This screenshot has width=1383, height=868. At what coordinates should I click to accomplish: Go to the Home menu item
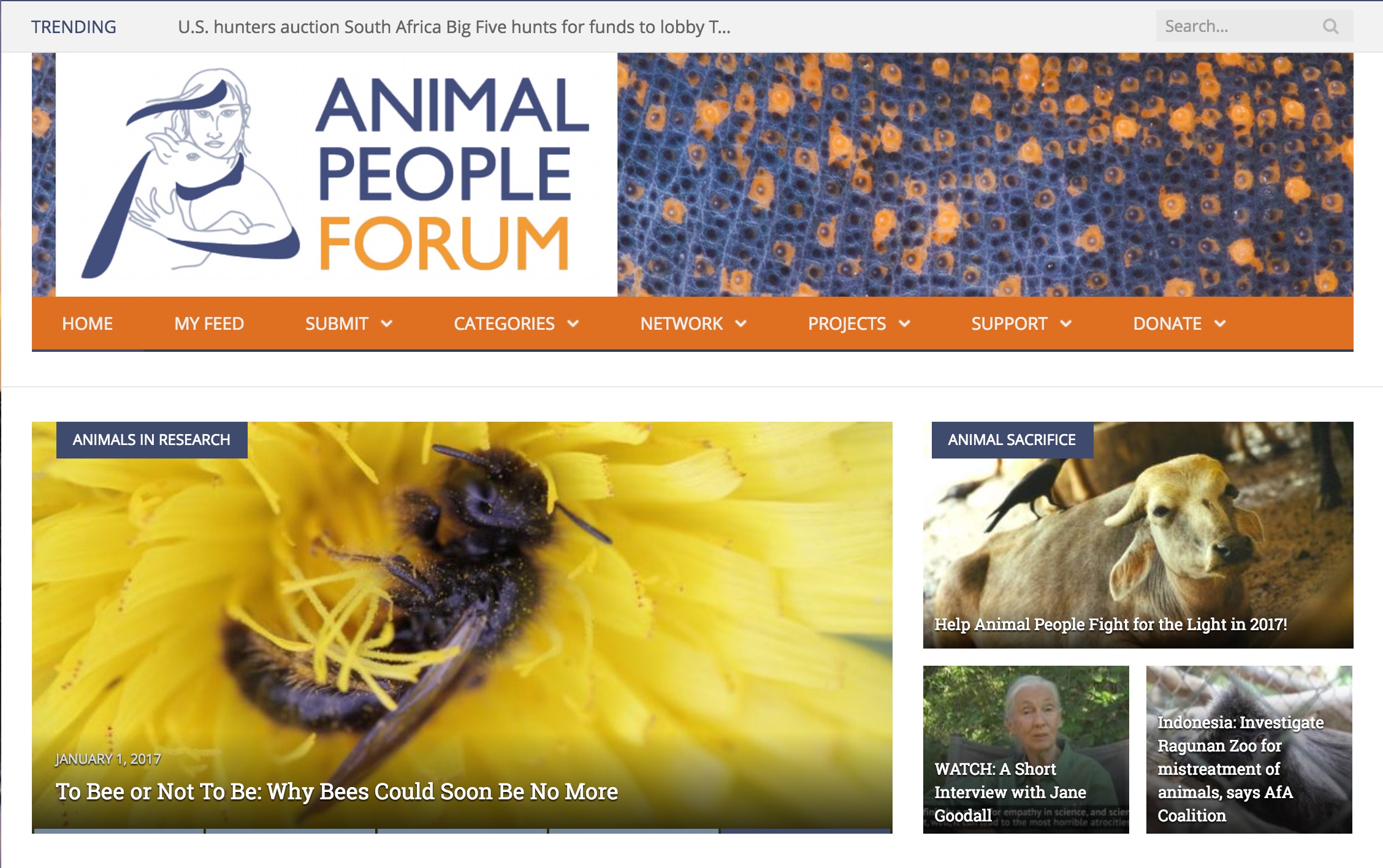(87, 324)
